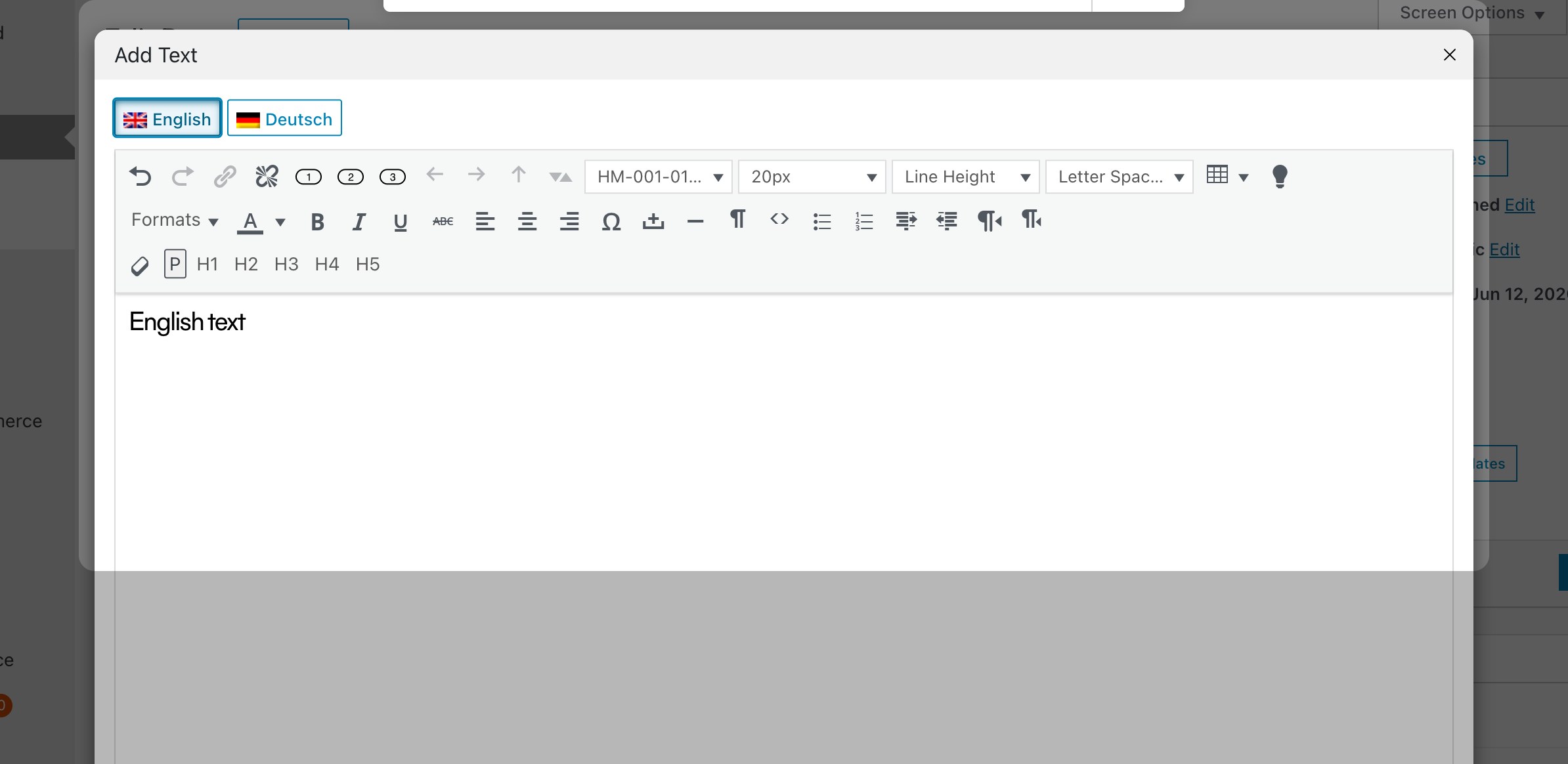Insert special character with Omega icon
This screenshot has height=764, width=1568.
click(x=611, y=222)
